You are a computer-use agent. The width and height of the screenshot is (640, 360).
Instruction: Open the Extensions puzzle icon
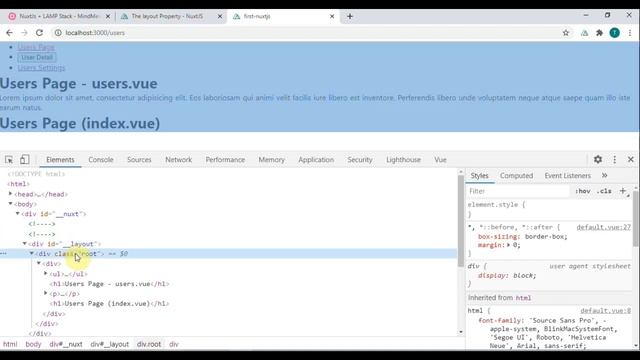pos(599,33)
